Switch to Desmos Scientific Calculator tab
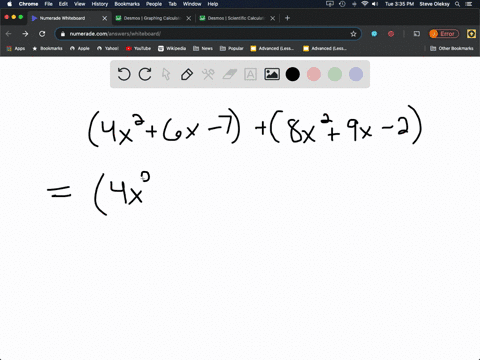 236,18
